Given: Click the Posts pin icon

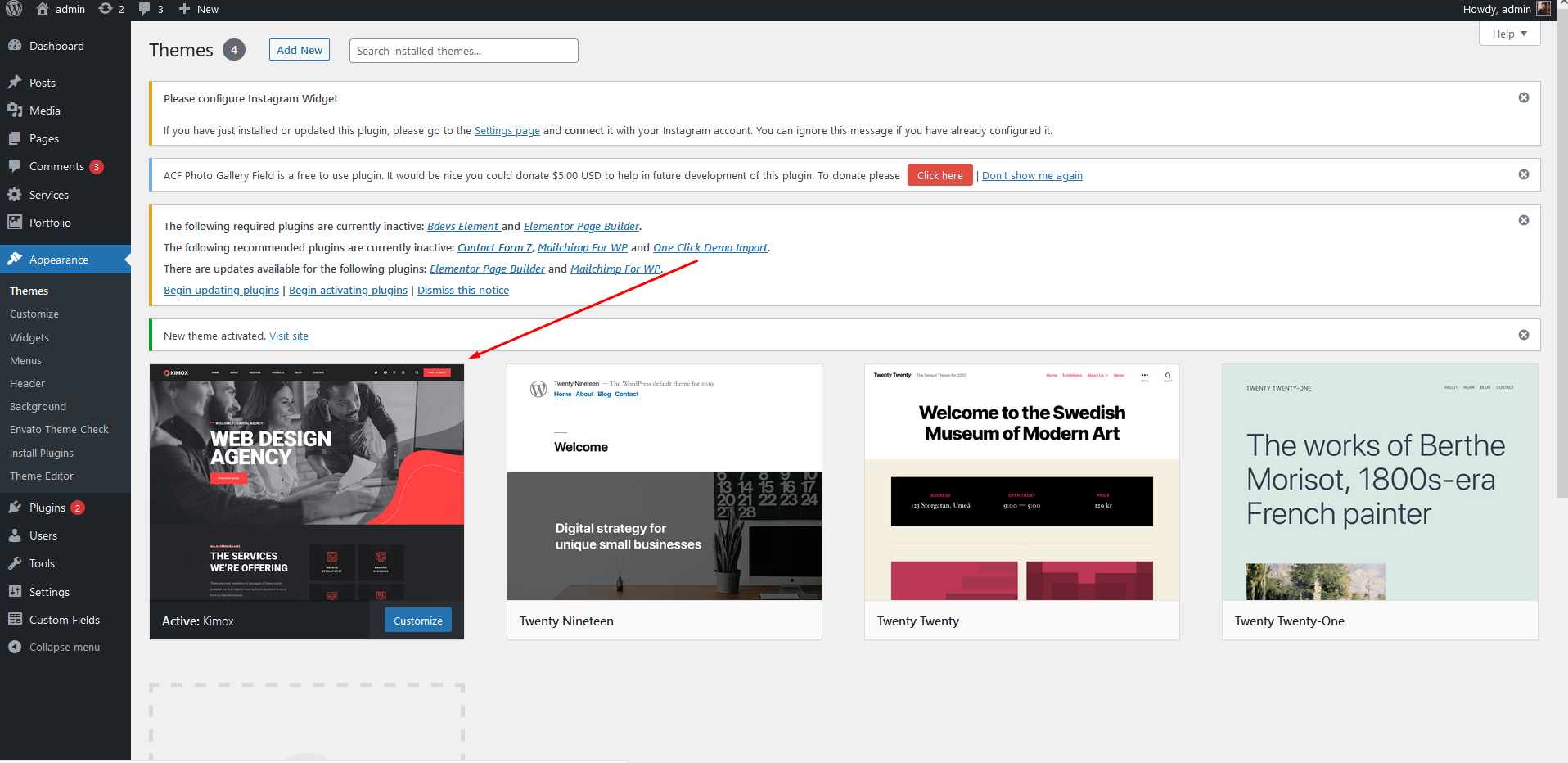Looking at the screenshot, I should tap(15, 83).
